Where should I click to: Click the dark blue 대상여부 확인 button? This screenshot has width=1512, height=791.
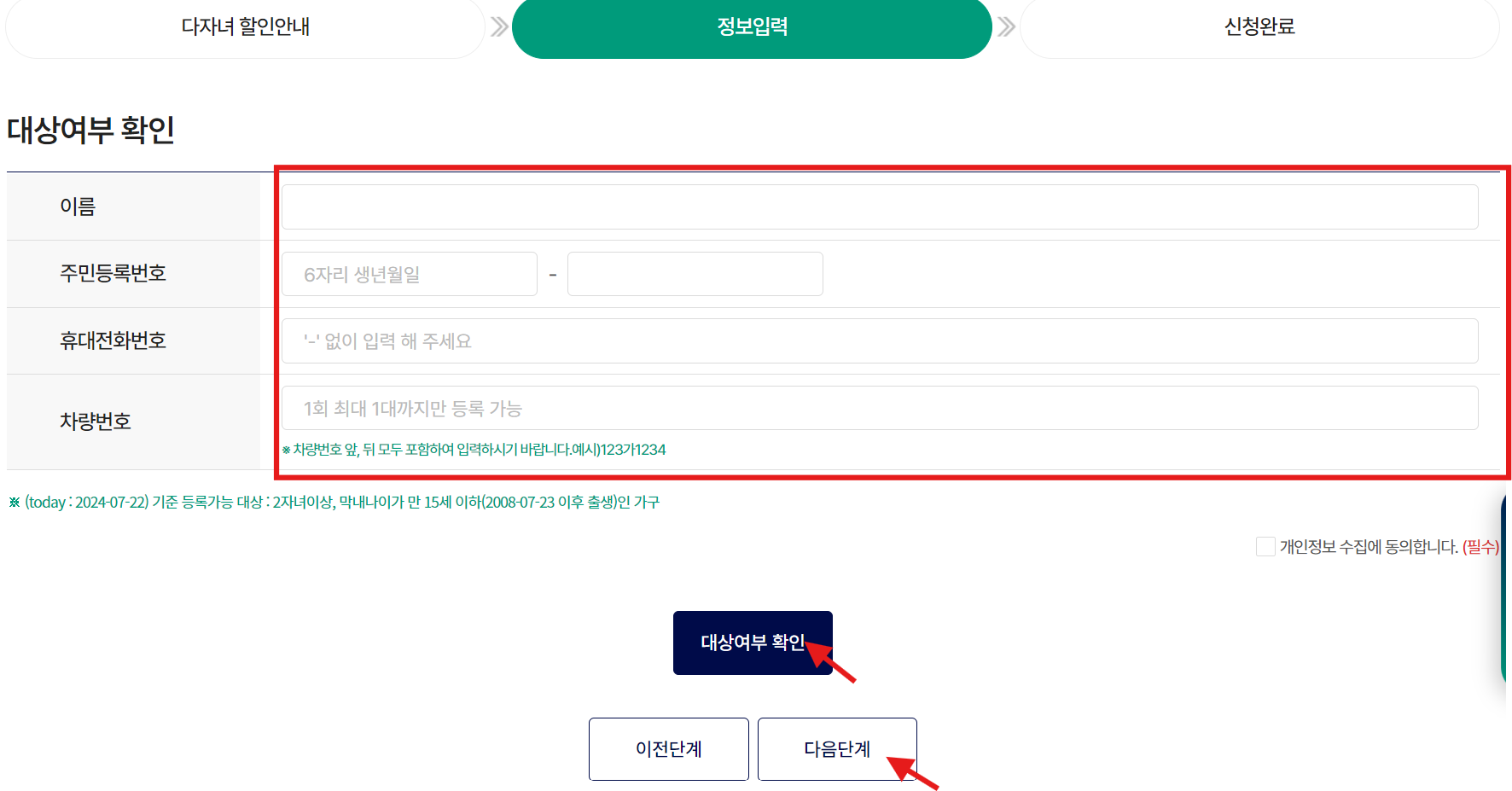coord(753,643)
